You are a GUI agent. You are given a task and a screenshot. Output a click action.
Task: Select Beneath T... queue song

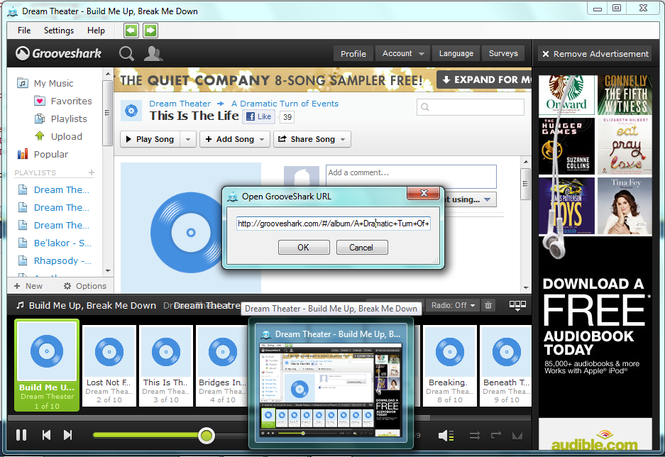click(506, 366)
